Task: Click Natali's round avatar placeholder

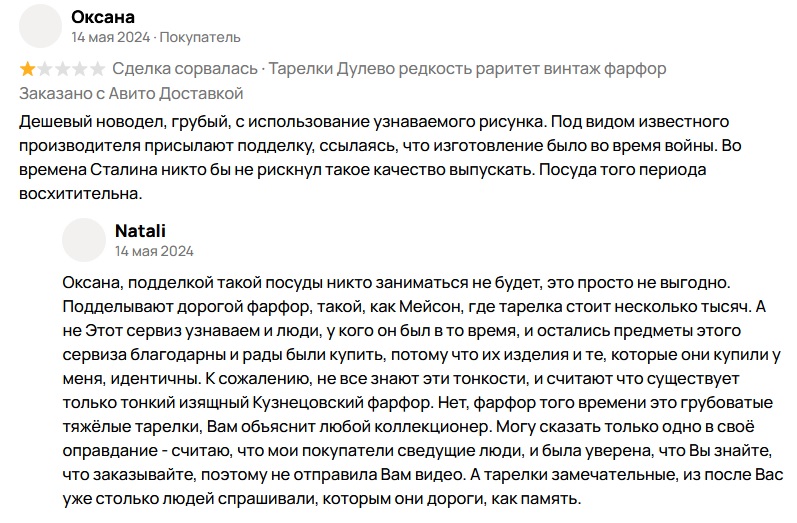Action: click(84, 240)
